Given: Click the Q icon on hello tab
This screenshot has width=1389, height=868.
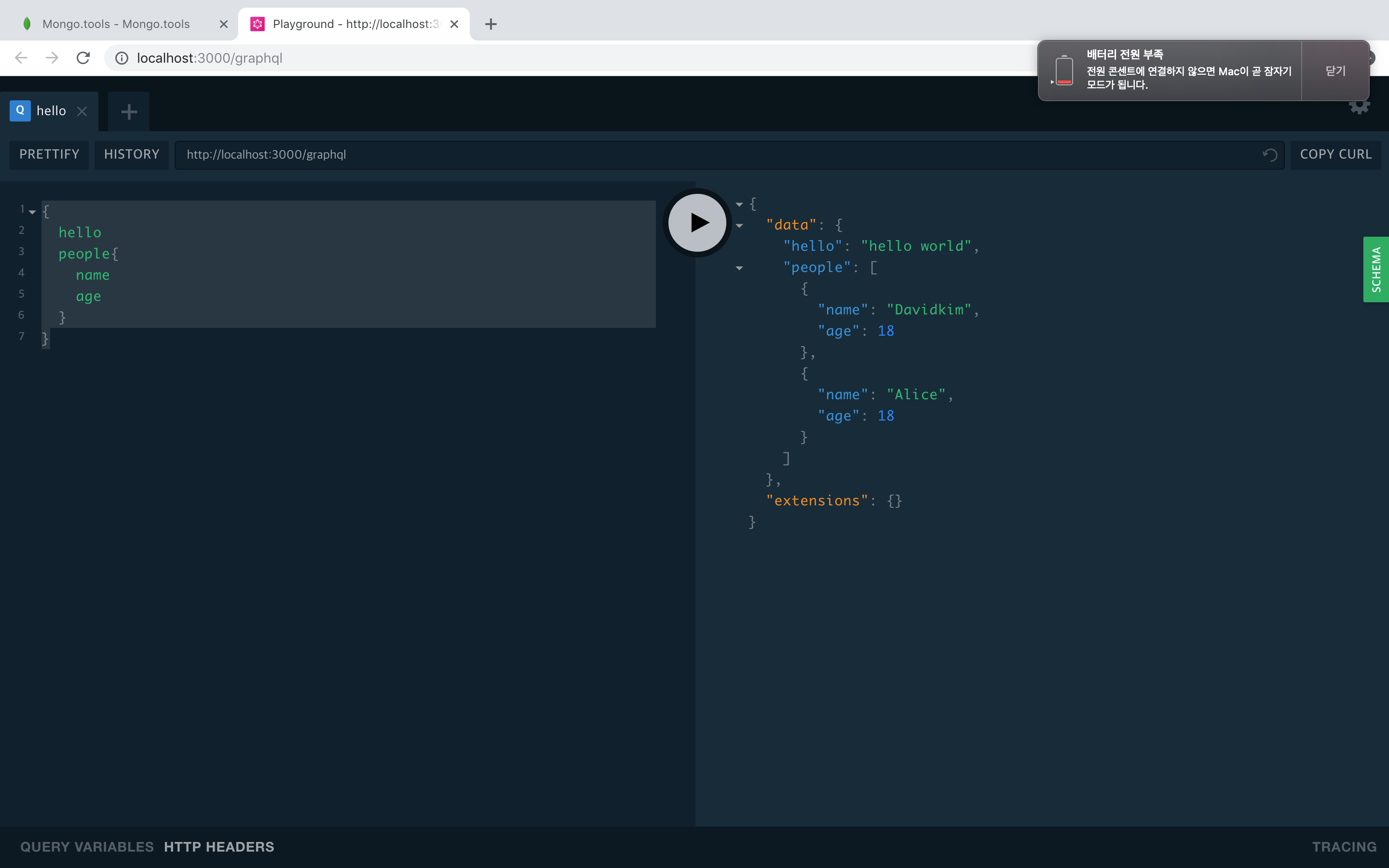Looking at the screenshot, I should coord(20,110).
